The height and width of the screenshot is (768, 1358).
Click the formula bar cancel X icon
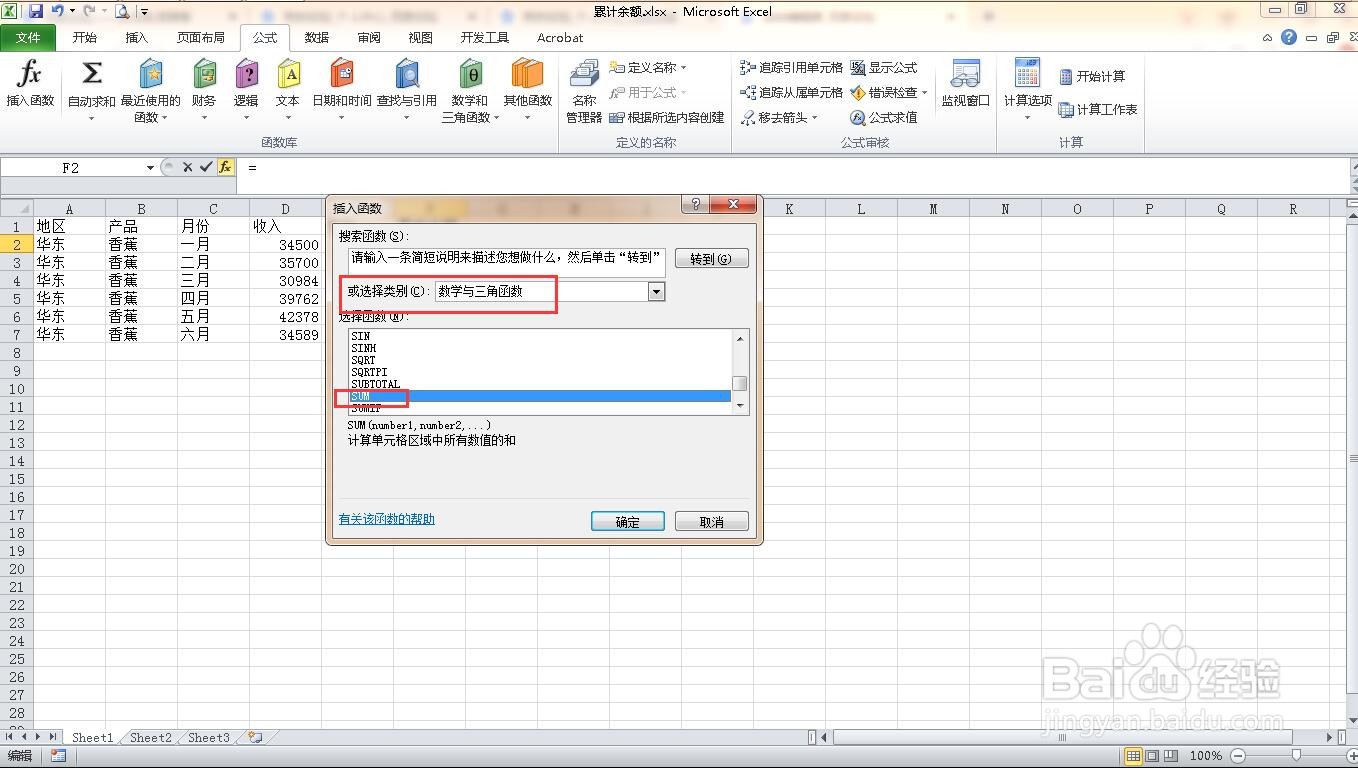[x=187, y=167]
